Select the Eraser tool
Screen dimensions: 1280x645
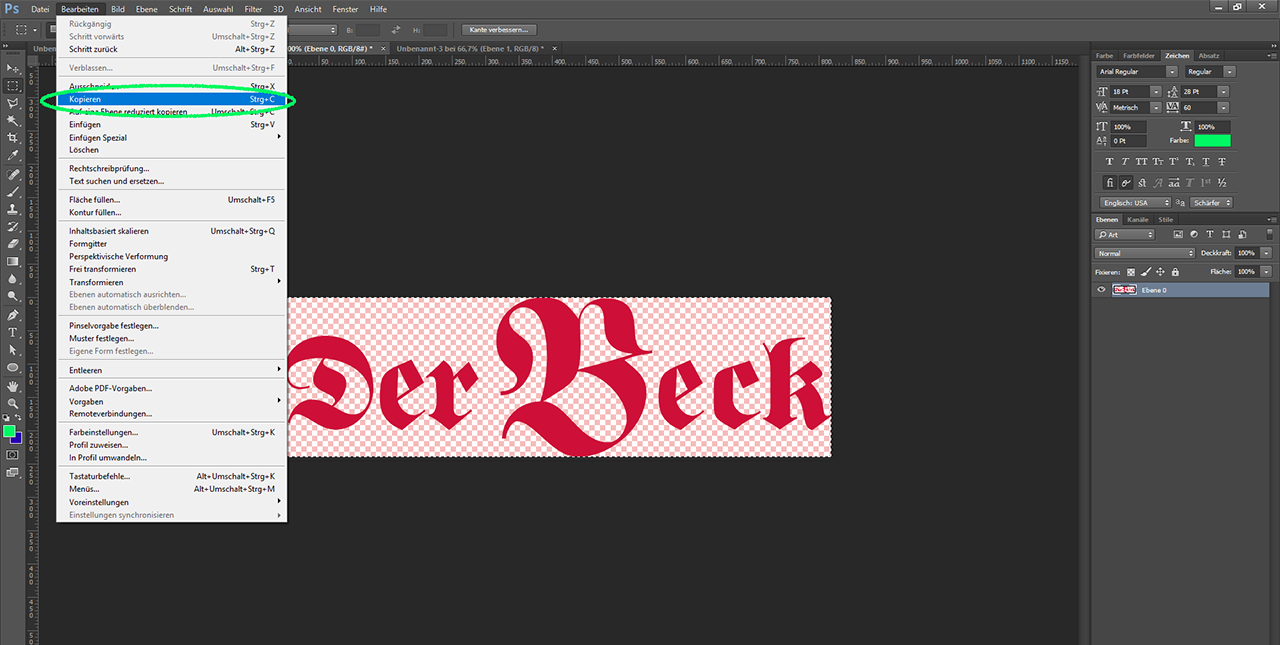coord(14,243)
